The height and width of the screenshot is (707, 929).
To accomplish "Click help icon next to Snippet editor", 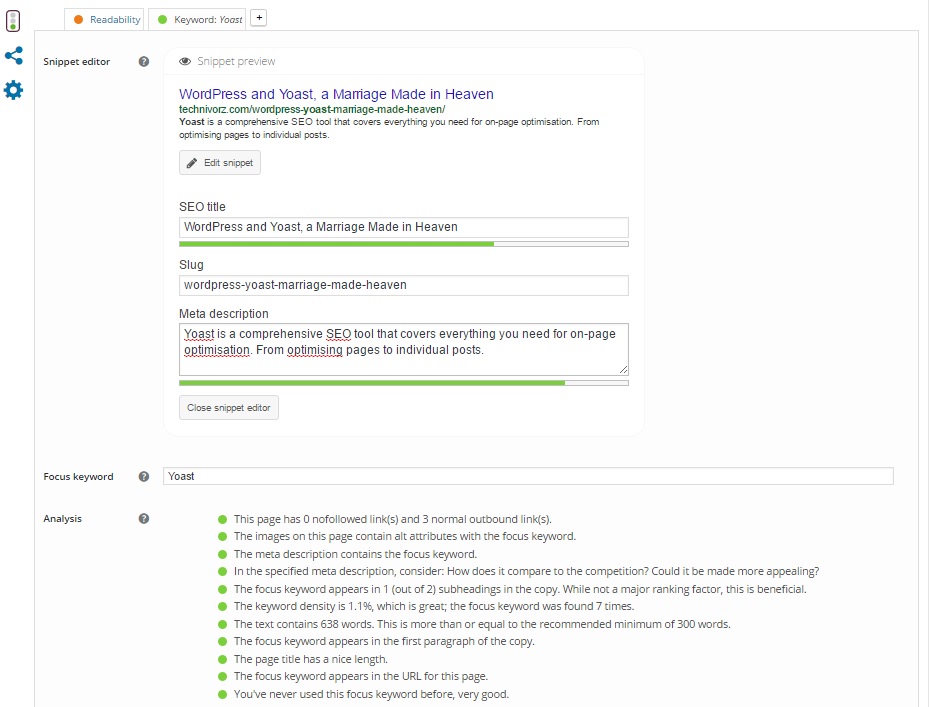I will click(x=144, y=62).
